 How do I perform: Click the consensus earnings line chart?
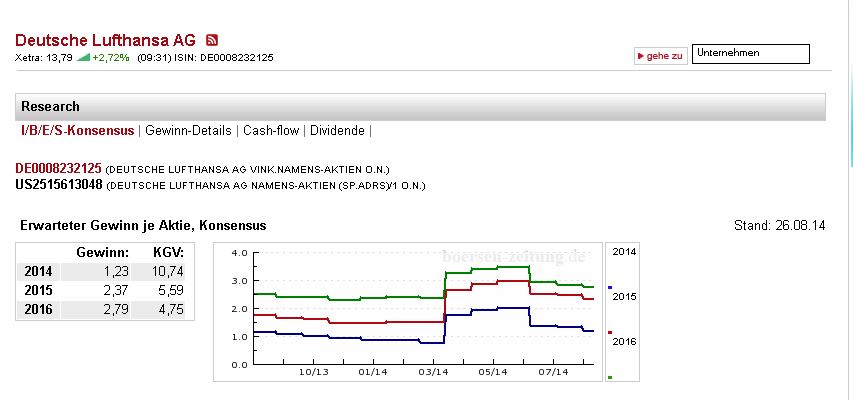(408, 311)
